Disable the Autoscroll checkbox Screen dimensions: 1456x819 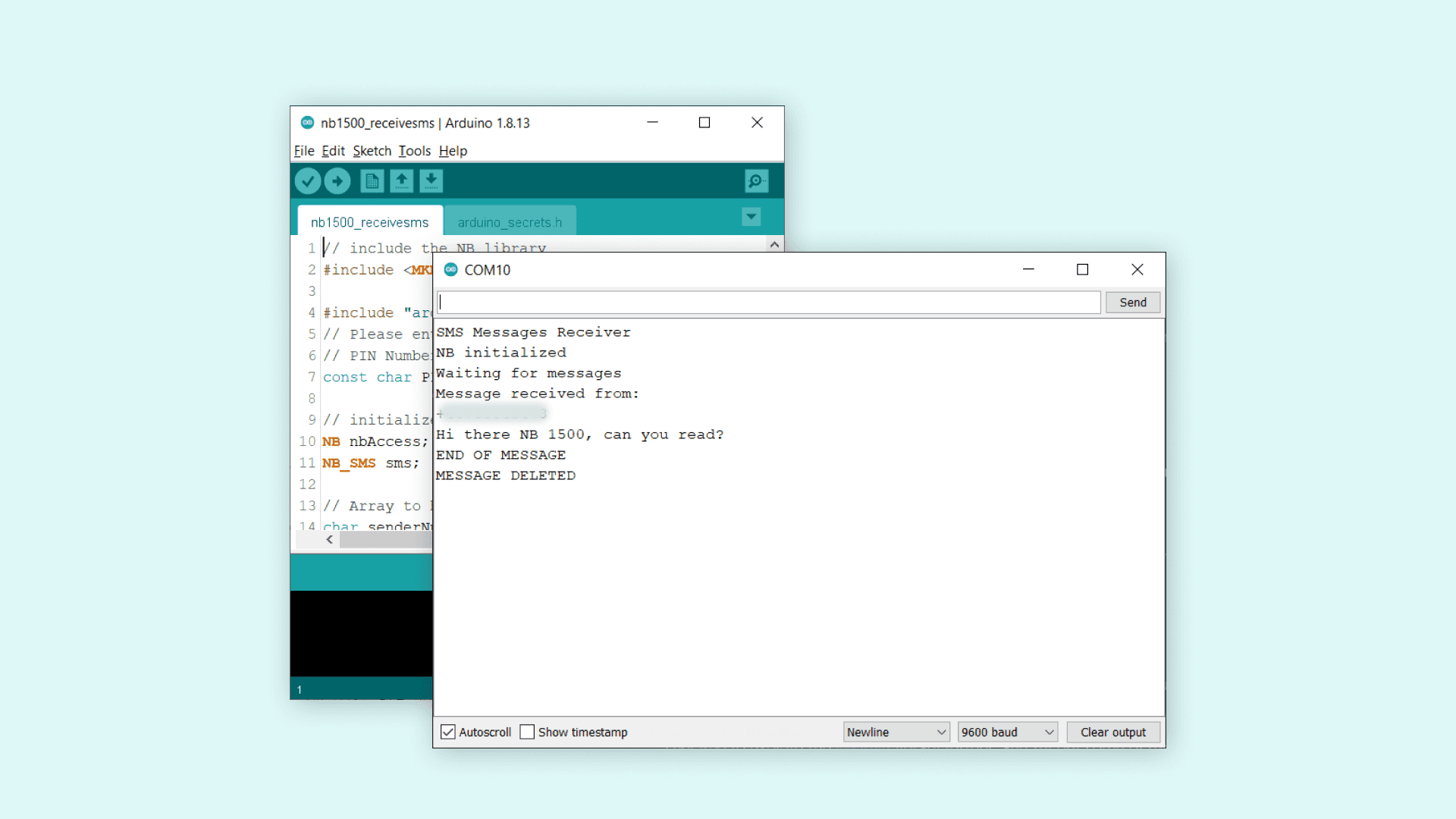(x=448, y=732)
